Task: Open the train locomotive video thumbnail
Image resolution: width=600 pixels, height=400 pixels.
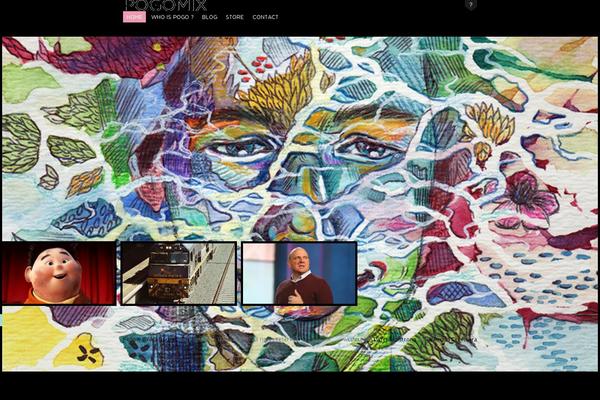Action: click(179, 273)
